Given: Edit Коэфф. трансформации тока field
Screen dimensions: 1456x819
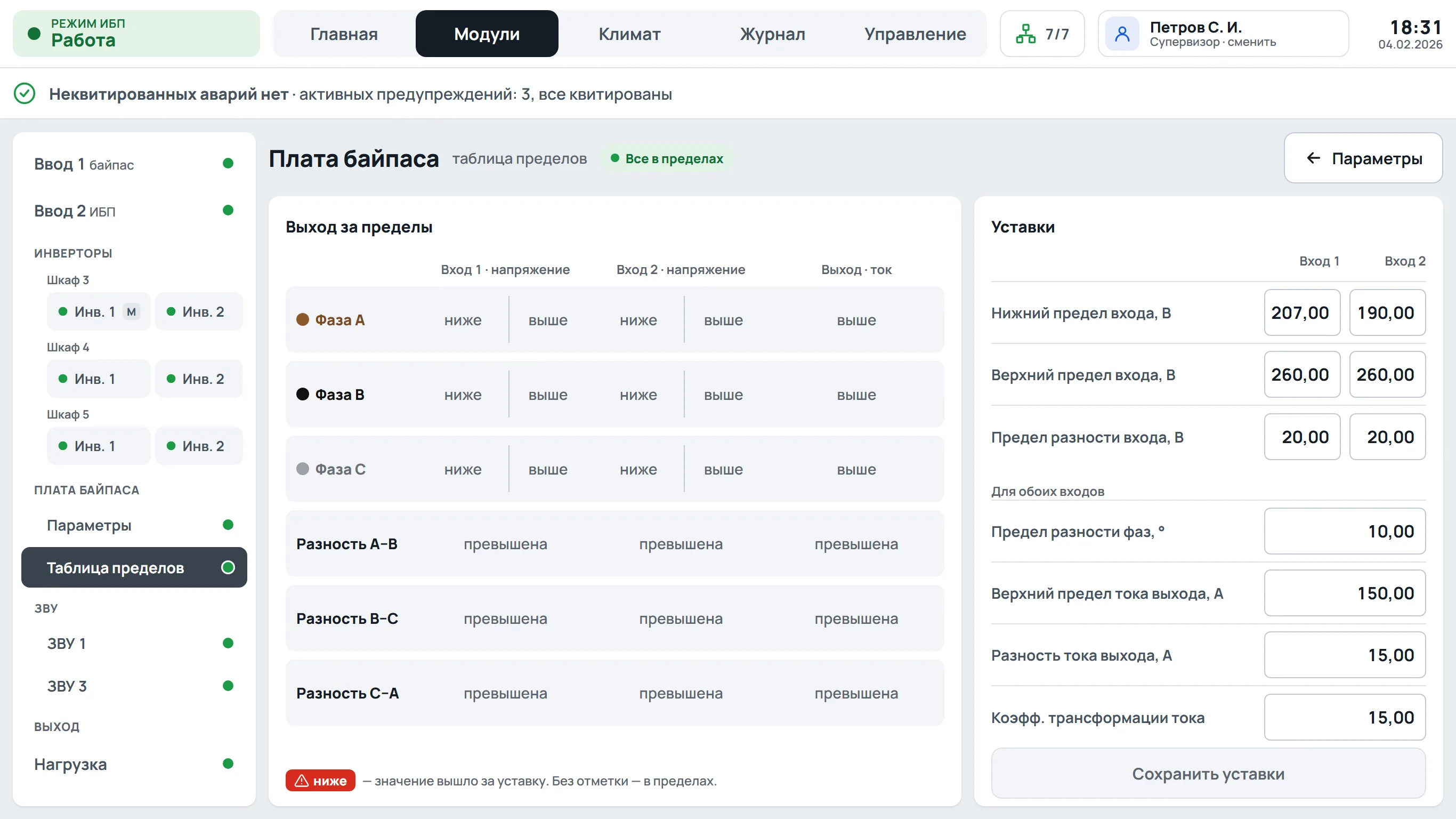Looking at the screenshot, I should [x=1345, y=717].
